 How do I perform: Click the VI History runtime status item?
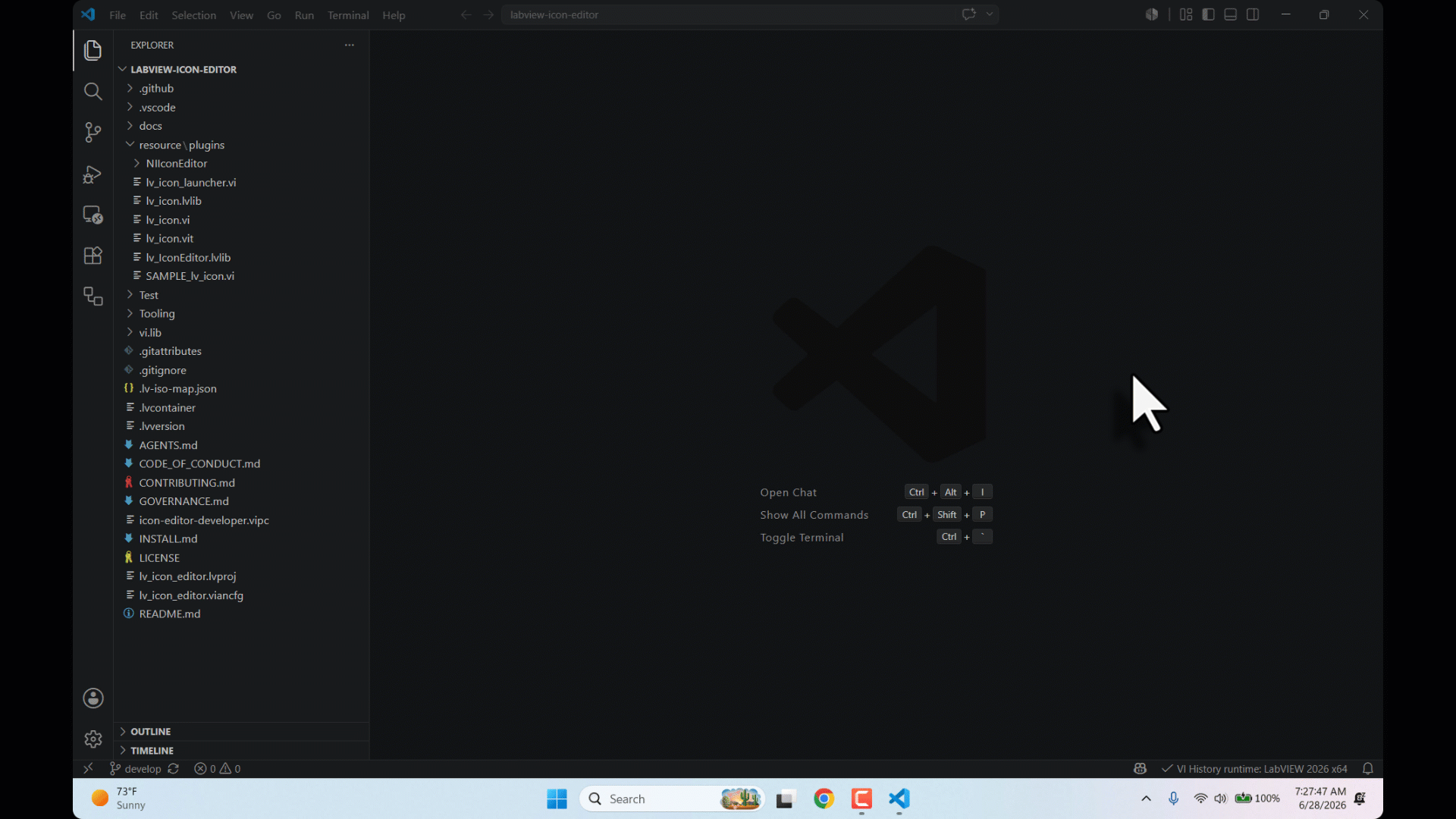click(1254, 768)
